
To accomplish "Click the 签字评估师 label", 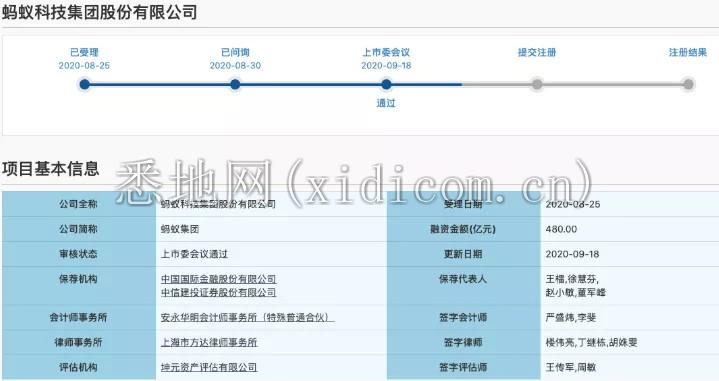I will click(x=463, y=367).
